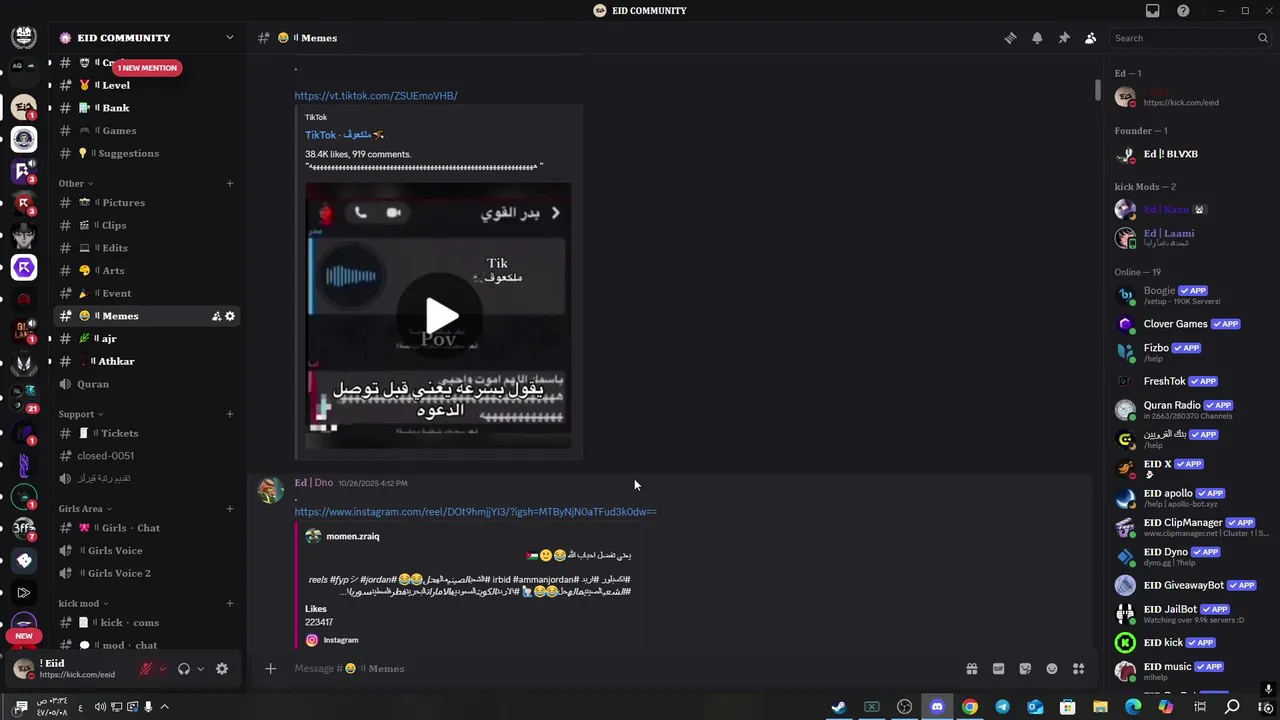Screen dimensions: 1280x720
Task: Open Google Chrome from the taskbar
Action: coord(969,707)
